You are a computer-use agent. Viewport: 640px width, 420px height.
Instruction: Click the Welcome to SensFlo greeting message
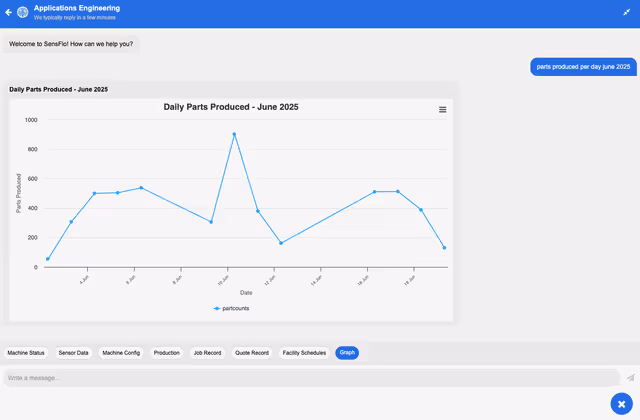click(71, 44)
